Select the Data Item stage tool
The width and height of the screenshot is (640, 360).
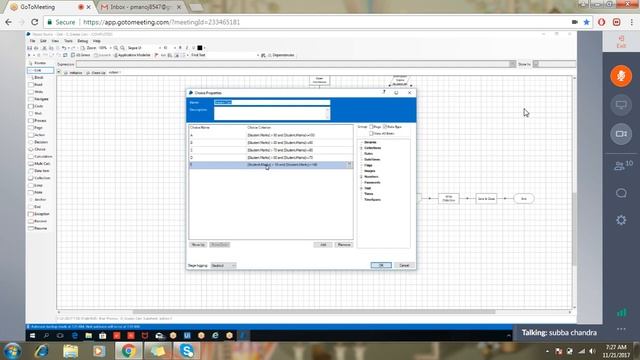pyautogui.click(x=39, y=171)
